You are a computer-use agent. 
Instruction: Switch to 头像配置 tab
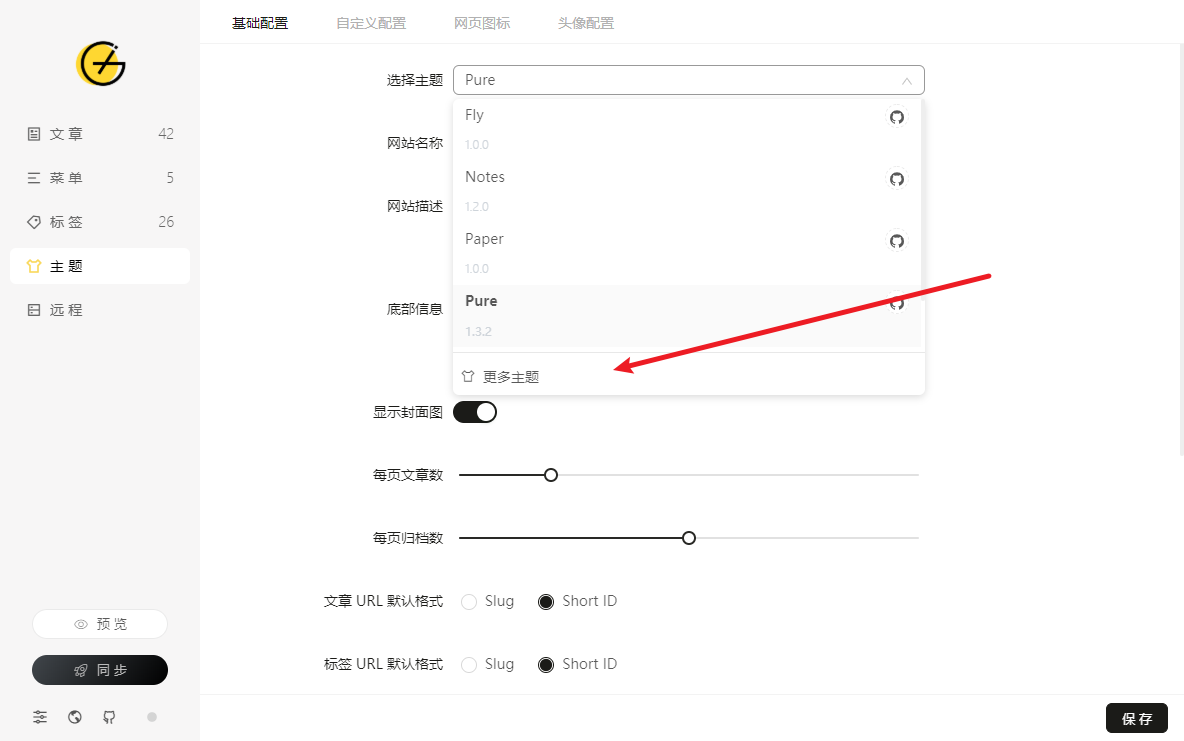(586, 23)
